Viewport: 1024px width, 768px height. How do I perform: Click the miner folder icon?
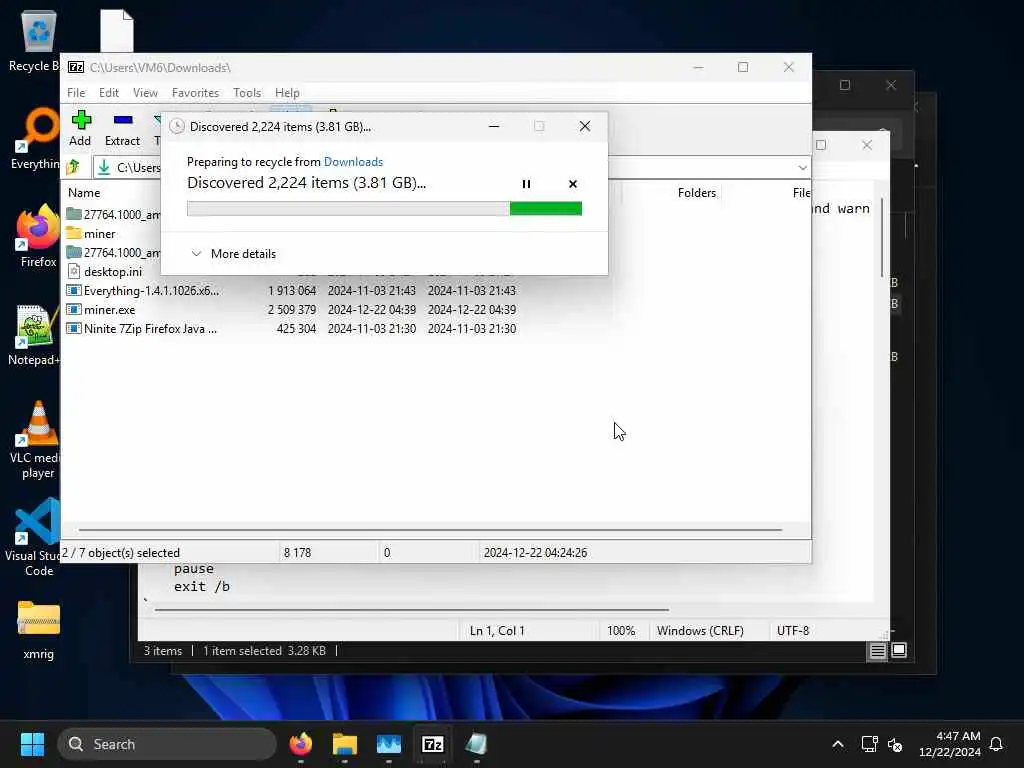(x=74, y=233)
